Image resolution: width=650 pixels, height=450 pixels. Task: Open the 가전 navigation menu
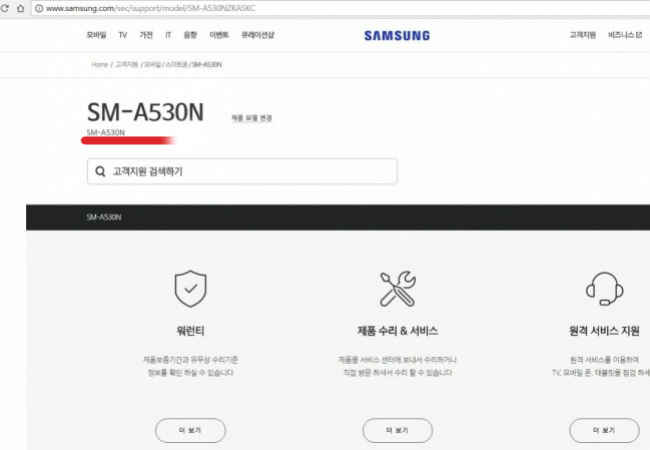[x=146, y=35]
